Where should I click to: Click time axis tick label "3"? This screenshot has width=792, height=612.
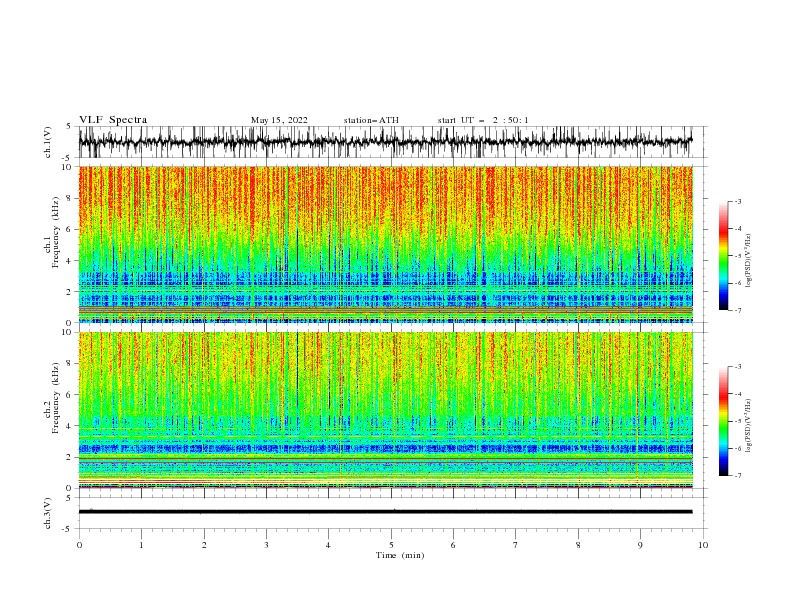coord(266,545)
